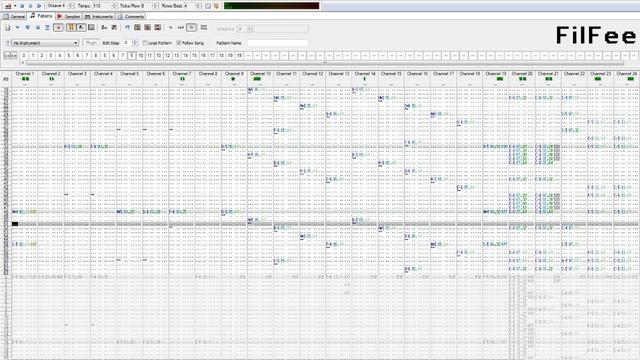The image size is (640, 360).
Task: Click the spinner left of No Instrument dropdown
Action: click(x=8, y=43)
